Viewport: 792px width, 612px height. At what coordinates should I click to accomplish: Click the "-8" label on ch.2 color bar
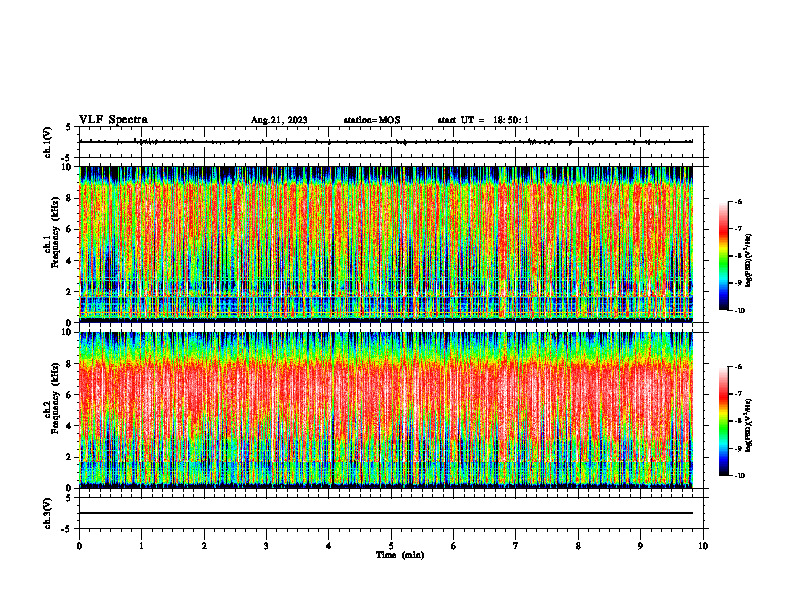coord(738,422)
